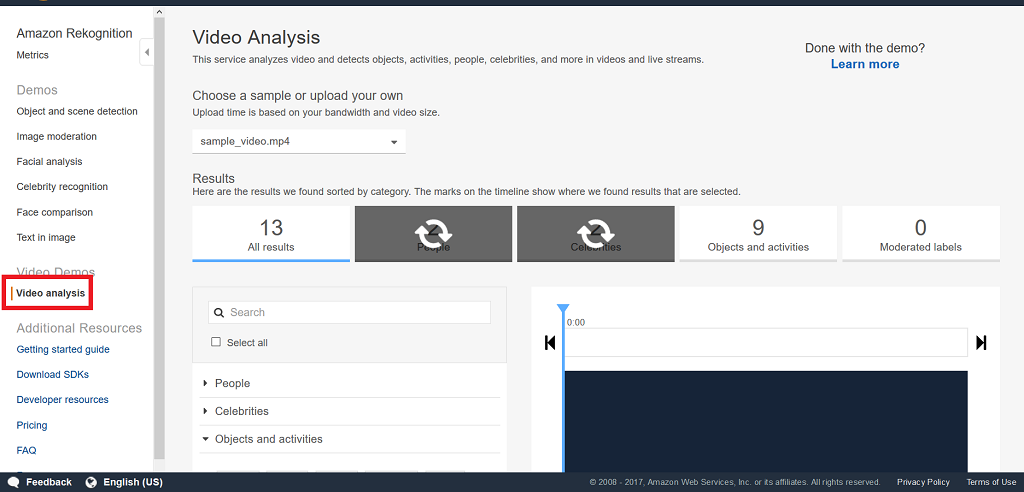Click into the Search input field

point(349,312)
